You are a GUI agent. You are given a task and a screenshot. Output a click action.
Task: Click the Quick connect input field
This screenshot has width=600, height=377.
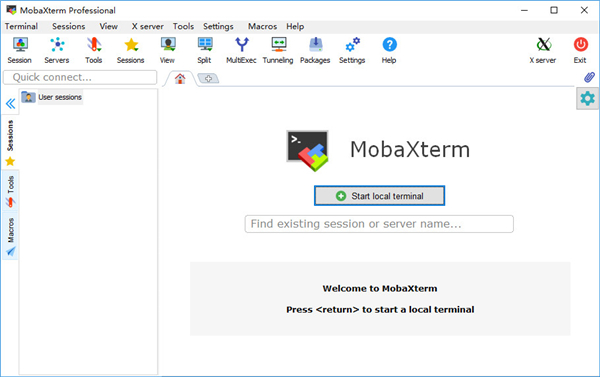click(x=80, y=77)
